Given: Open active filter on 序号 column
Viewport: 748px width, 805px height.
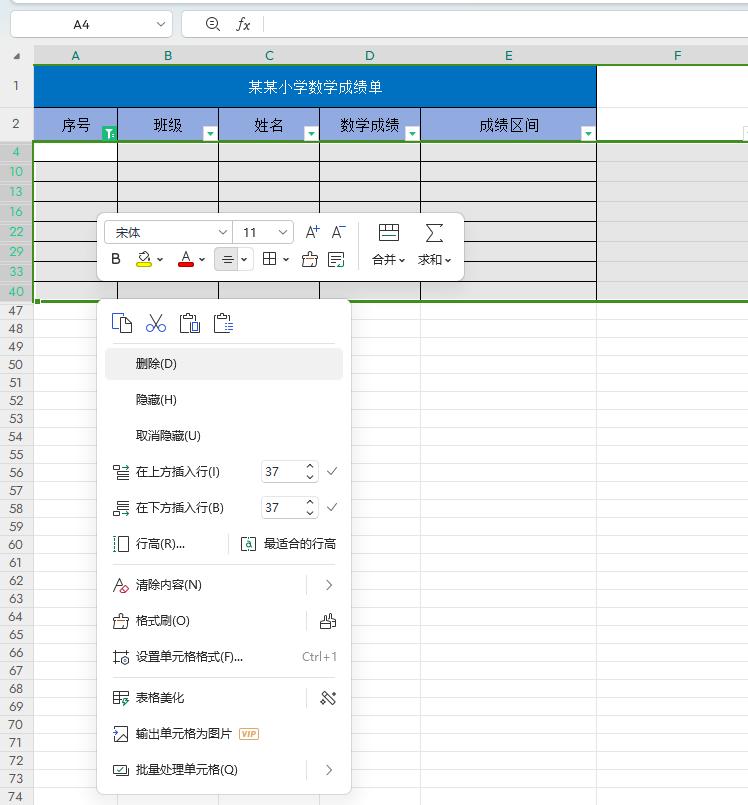Looking at the screenshot, I should click(x=109, y=133).
